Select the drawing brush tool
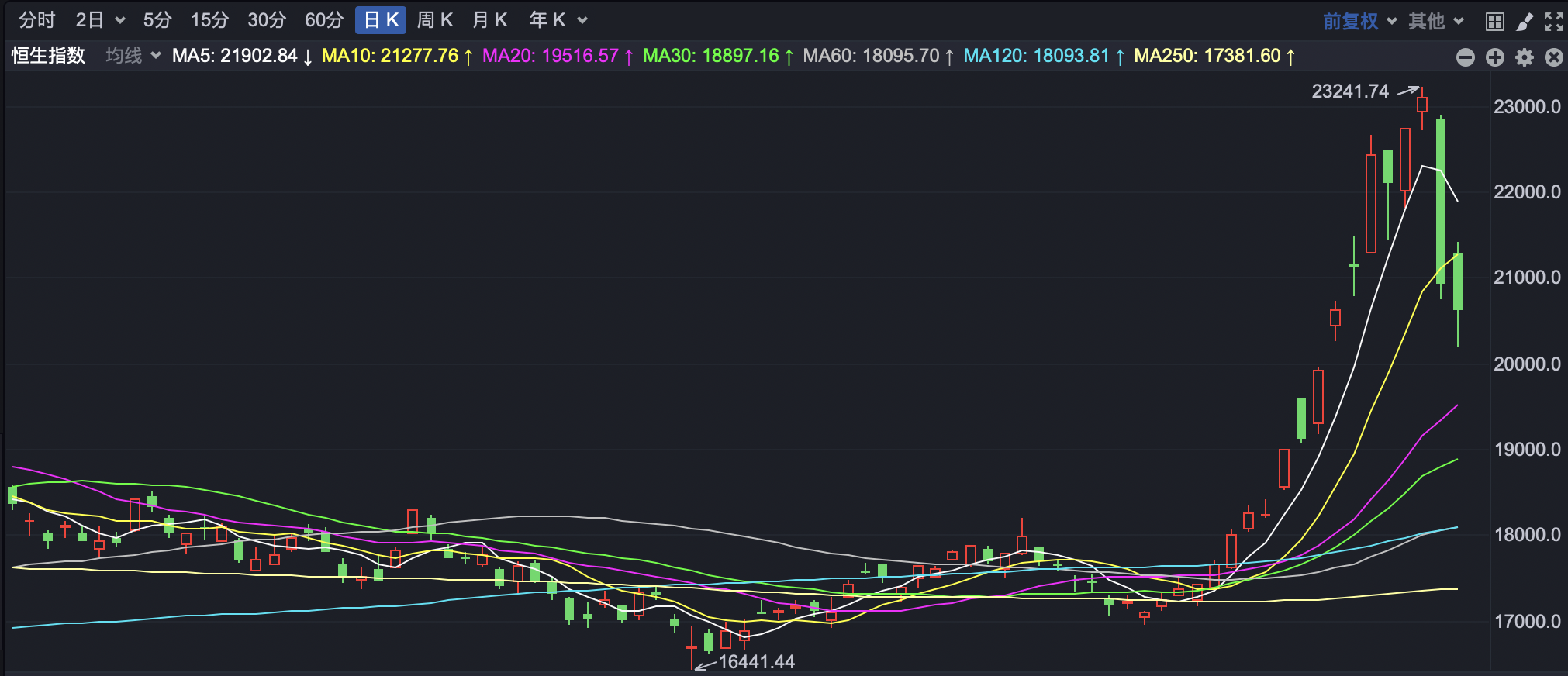Viewport: 1568px width, 676px height. 1525,22
